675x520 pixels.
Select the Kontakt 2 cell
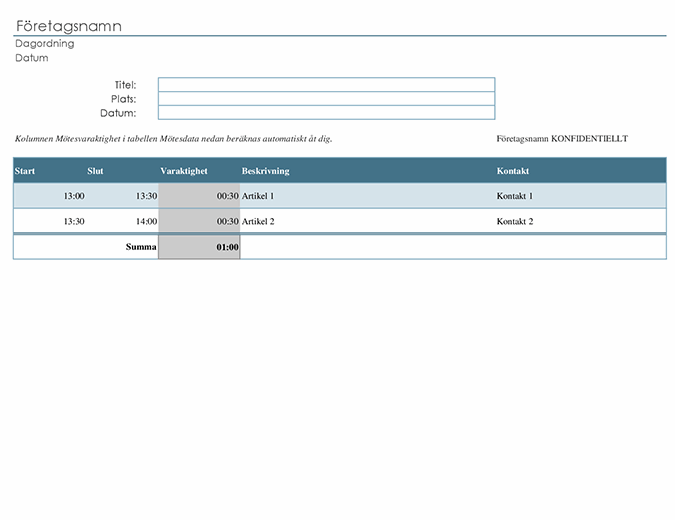coord(515,221)
